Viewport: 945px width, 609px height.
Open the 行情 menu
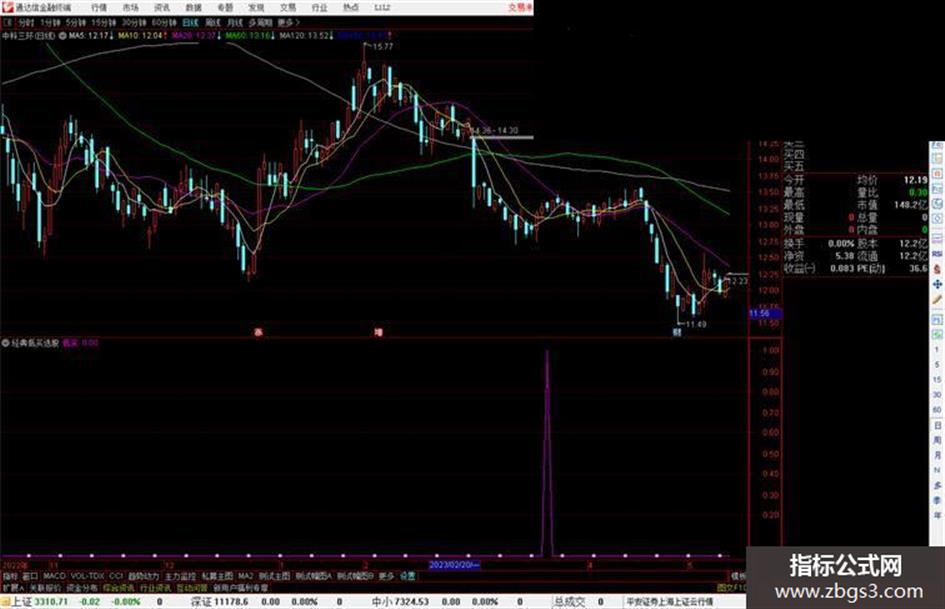point(99,8)
